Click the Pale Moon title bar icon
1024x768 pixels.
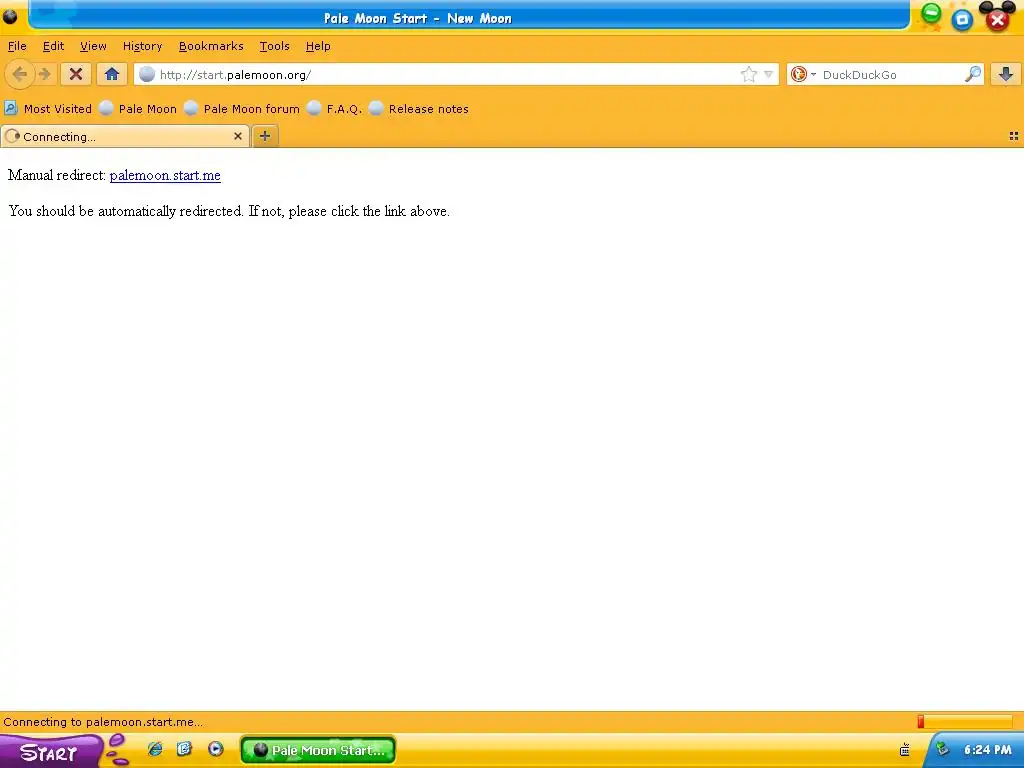(x=10, y=16)
